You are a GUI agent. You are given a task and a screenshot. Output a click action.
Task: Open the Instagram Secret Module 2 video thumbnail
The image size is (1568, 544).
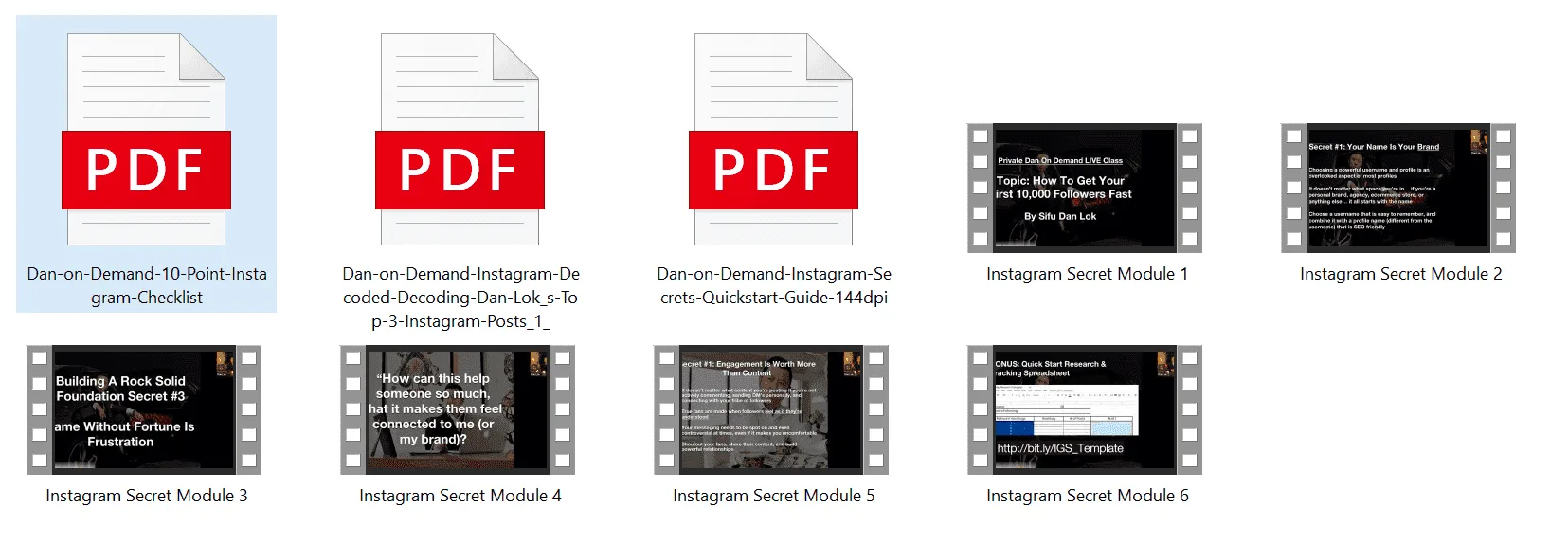coord(1397,189)
